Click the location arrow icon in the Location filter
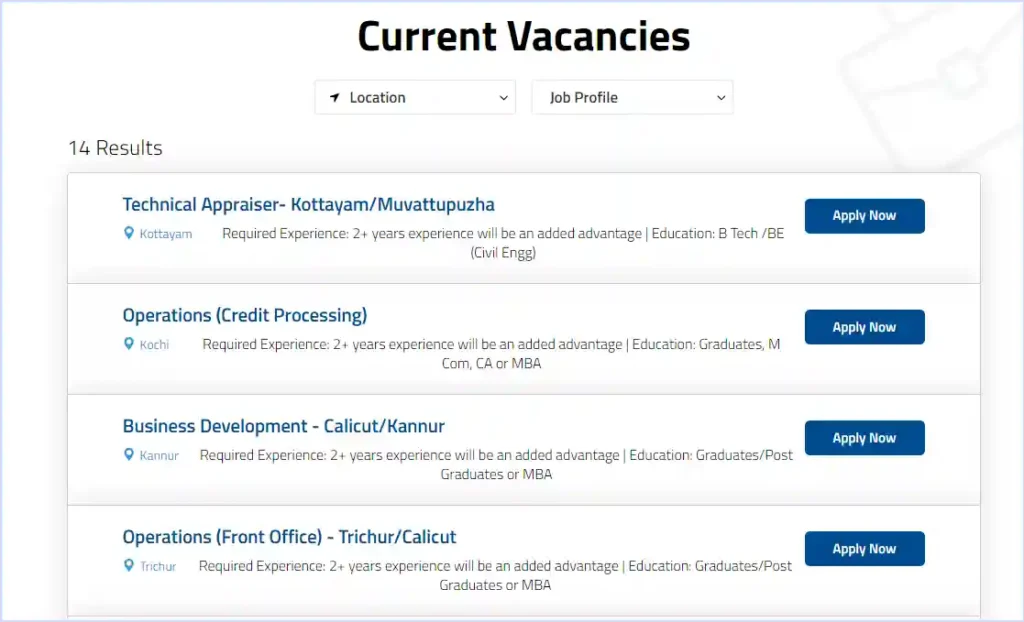This screenshot has width=1024, height=622. pyautogui.click(x=334, y=98)
